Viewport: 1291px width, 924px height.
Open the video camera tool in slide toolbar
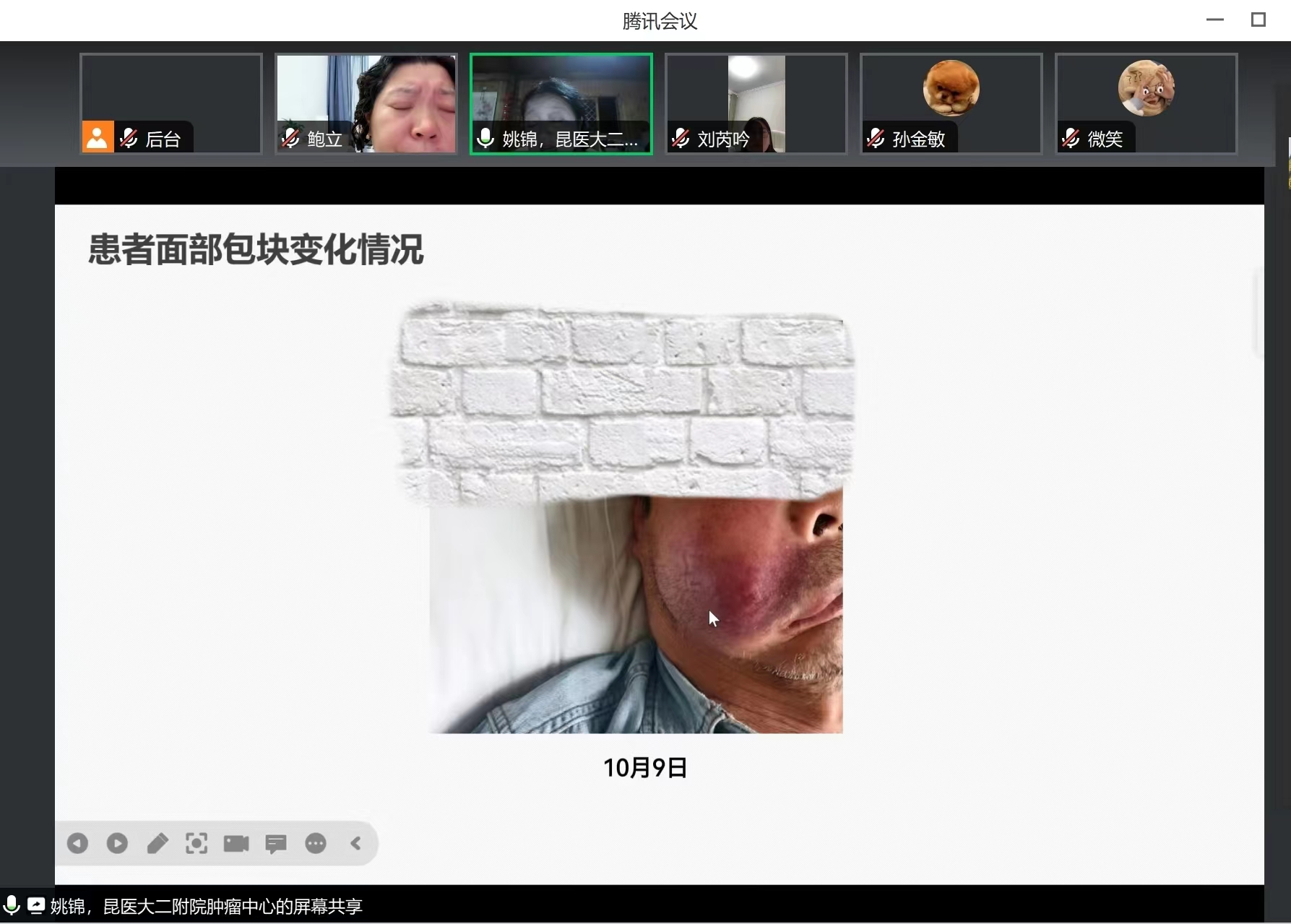tap(236, 843)
